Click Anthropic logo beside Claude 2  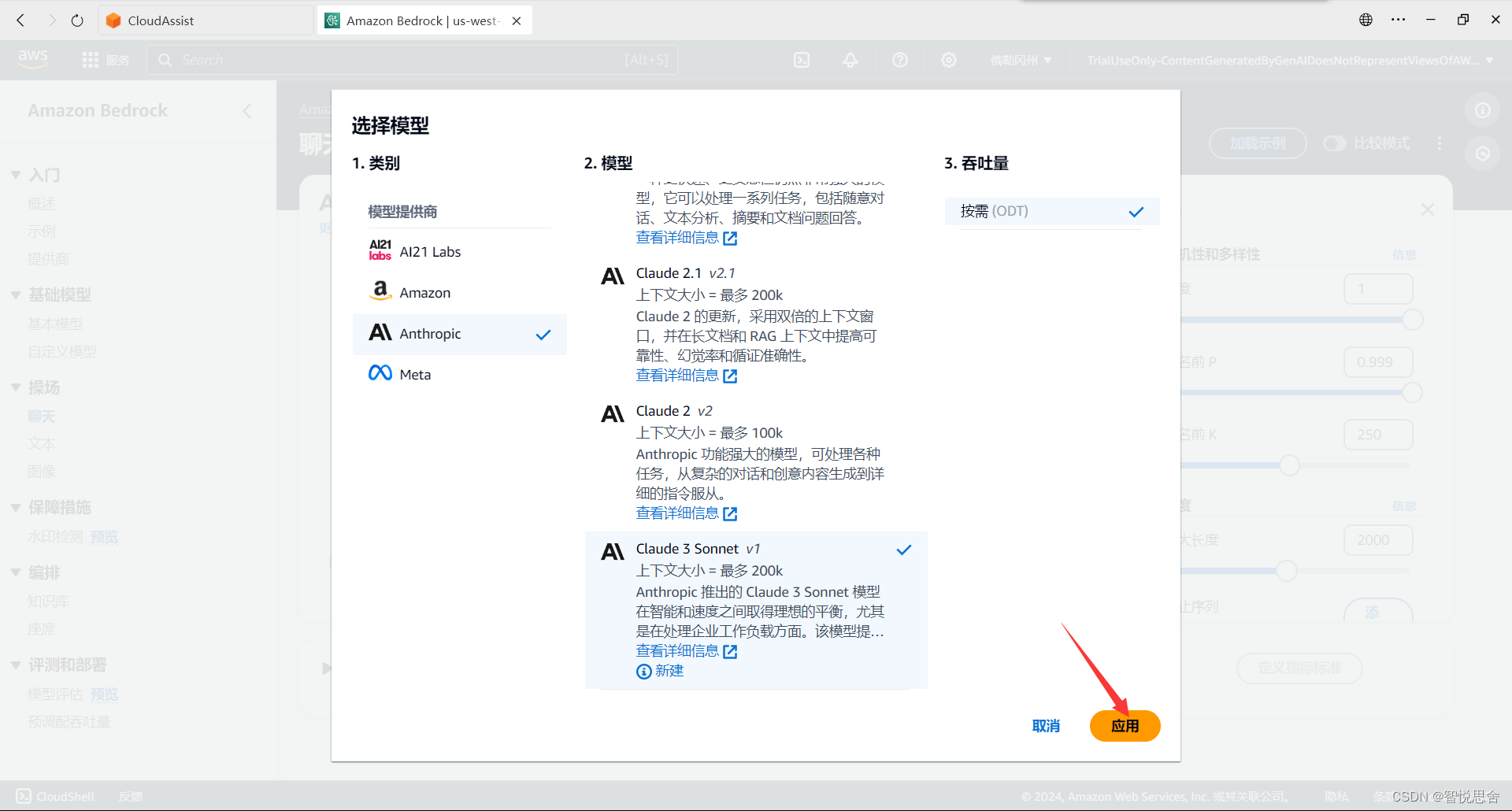(x=613, y=414)
